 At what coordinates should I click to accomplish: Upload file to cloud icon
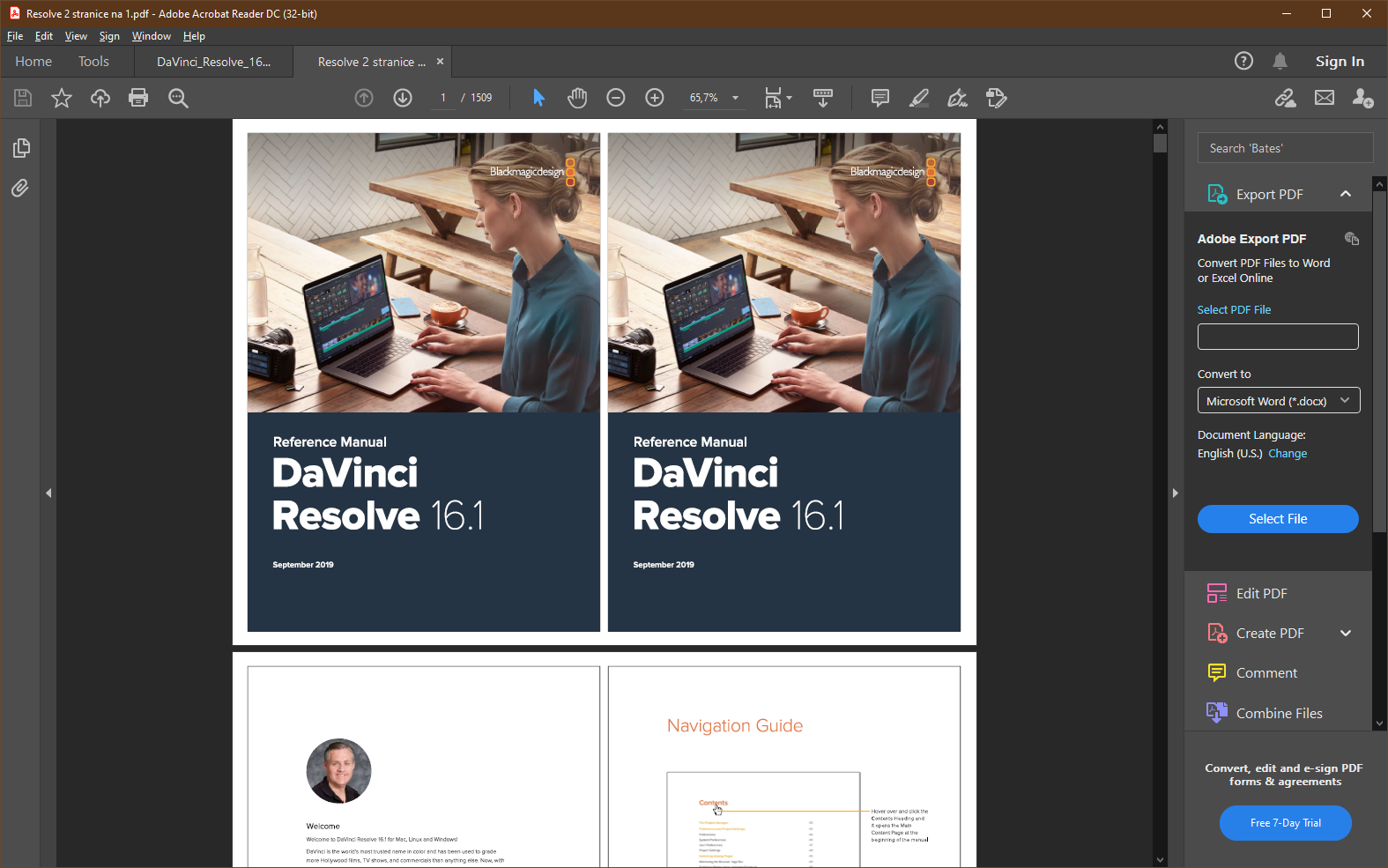[x=100, y=98]
